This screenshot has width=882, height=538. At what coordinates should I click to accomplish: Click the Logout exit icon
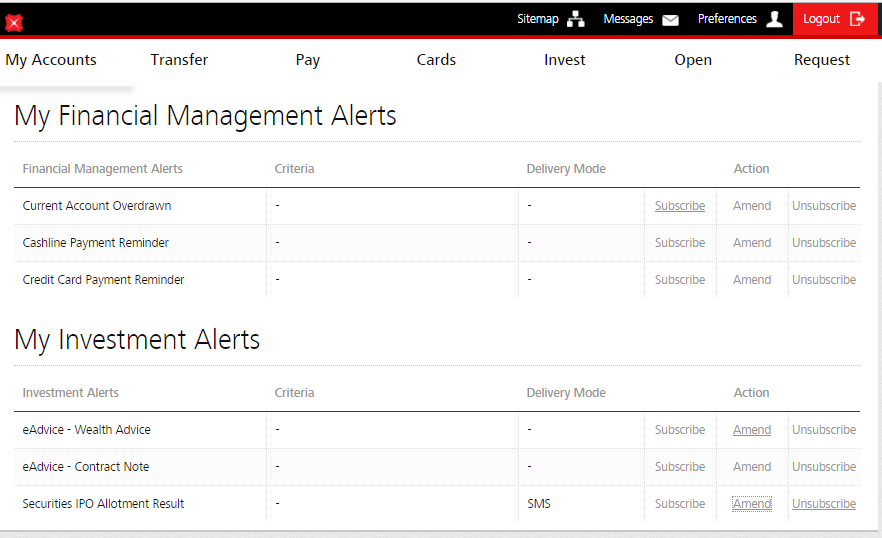pyautogui.click(x=857, y=19)
